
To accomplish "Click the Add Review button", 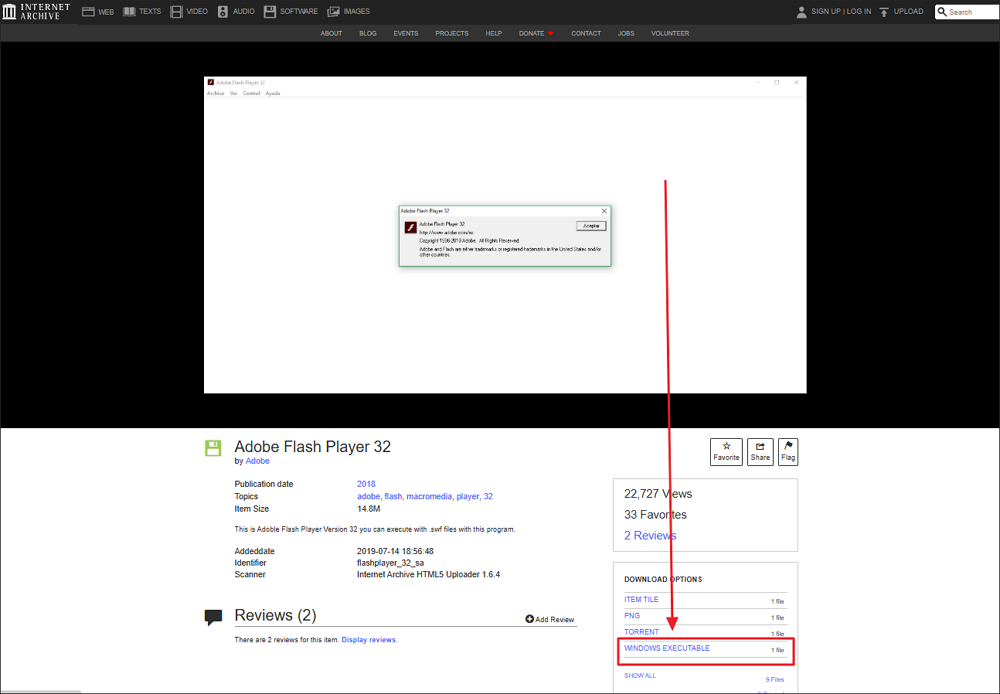I will 550,619.
